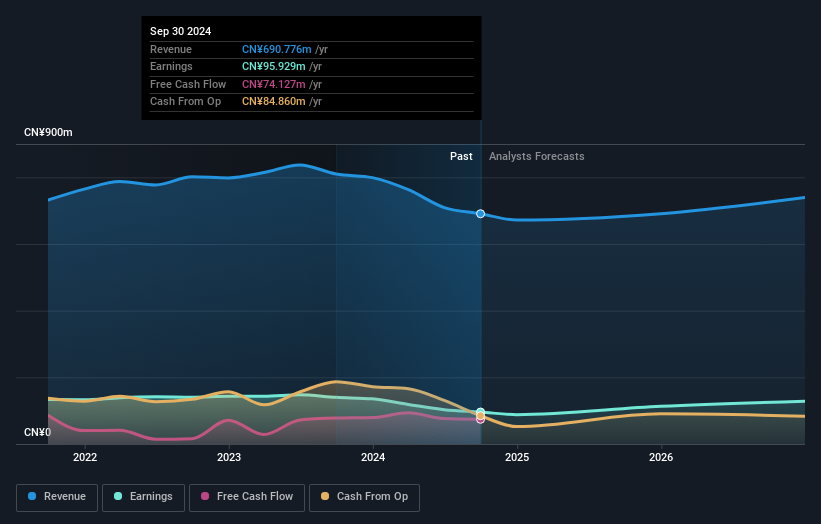Image resolution: width=821 pixels, height=524 pixels.
Task: Click the CN¥690.776m revenue value
Action: [276, 49]
